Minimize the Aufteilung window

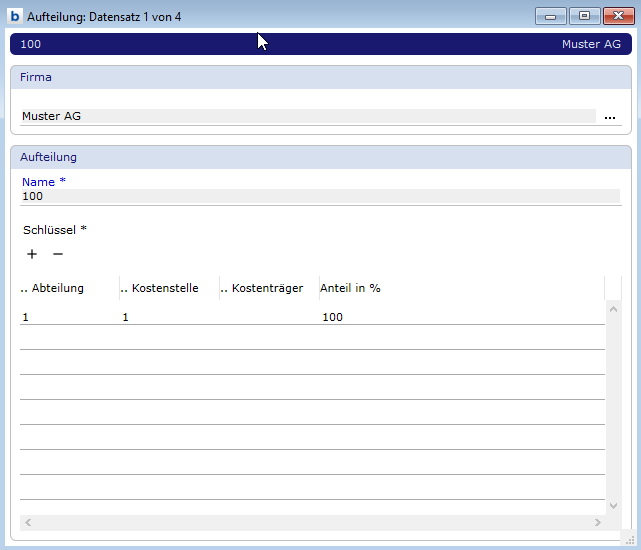click(x=550, y=16)
